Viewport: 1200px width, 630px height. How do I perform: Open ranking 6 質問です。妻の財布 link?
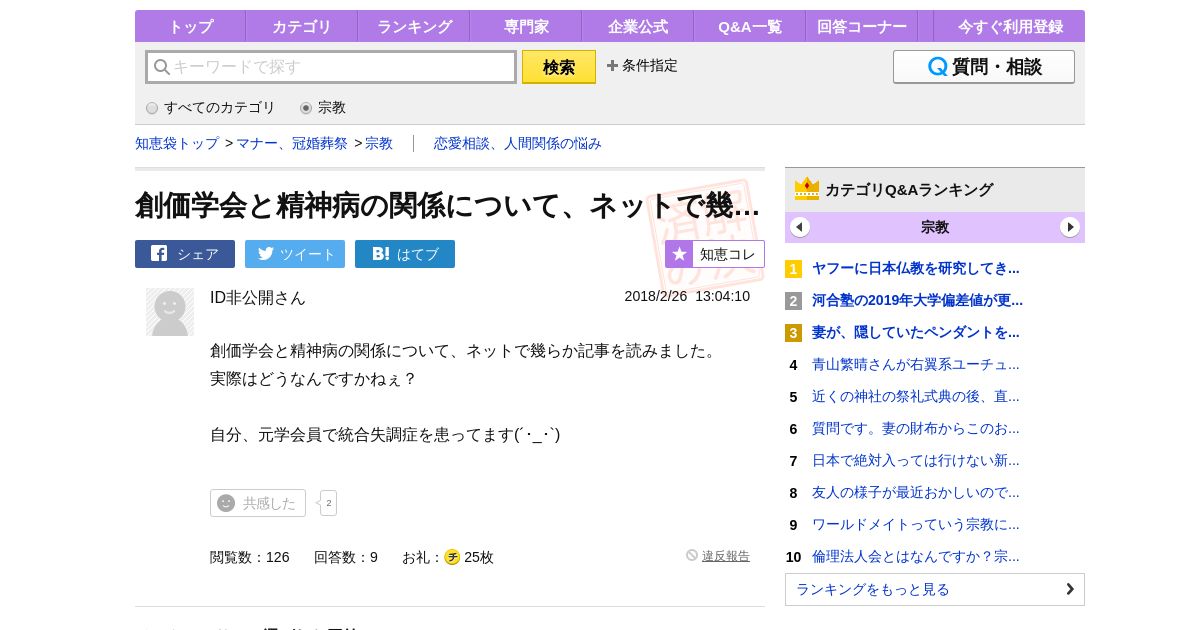point(916,428)
